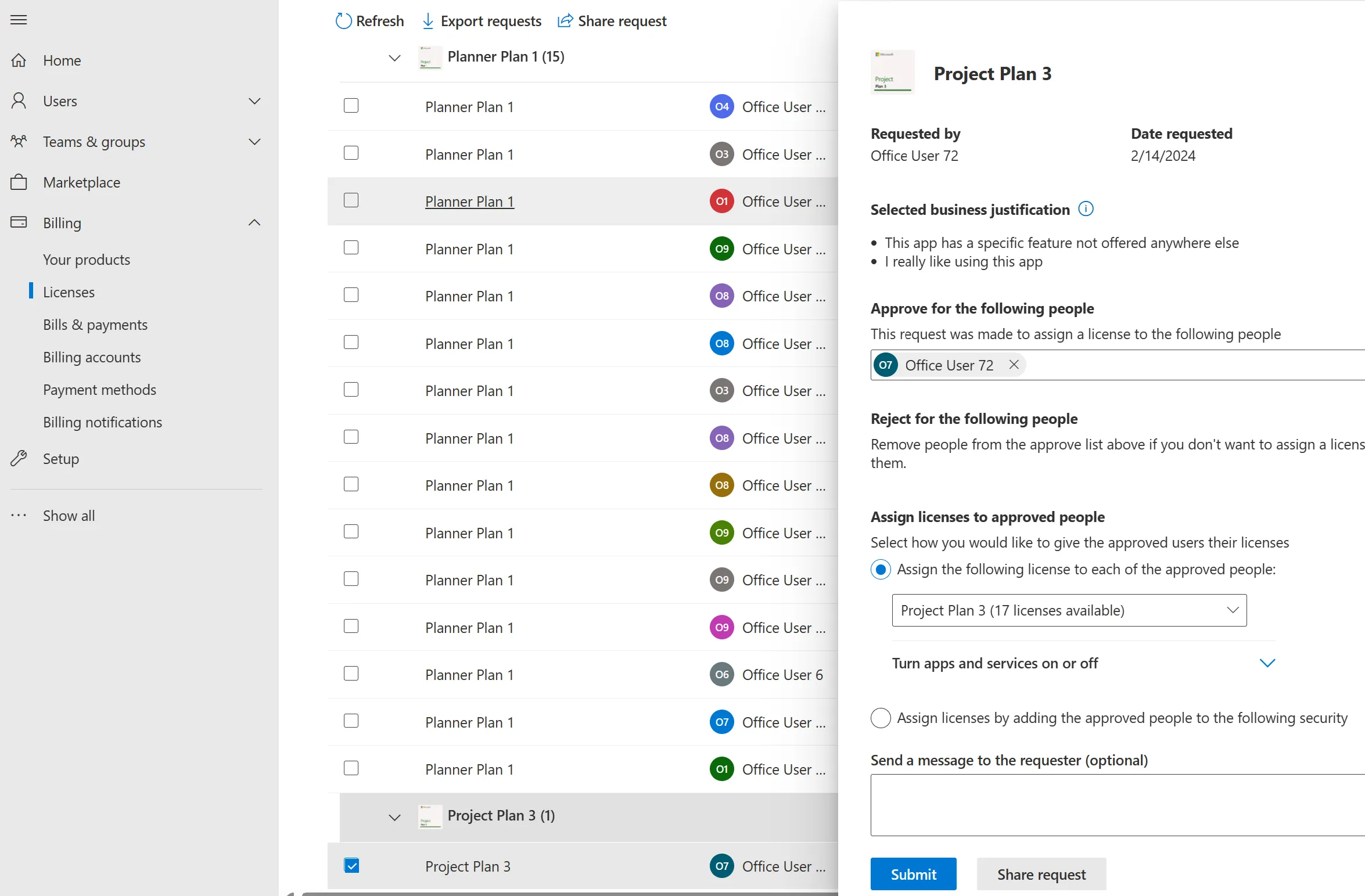Viewport: 1365px width, 896px height.
Task: Click the Refresh circular arrow icon
Action: (x=343, y=21)
